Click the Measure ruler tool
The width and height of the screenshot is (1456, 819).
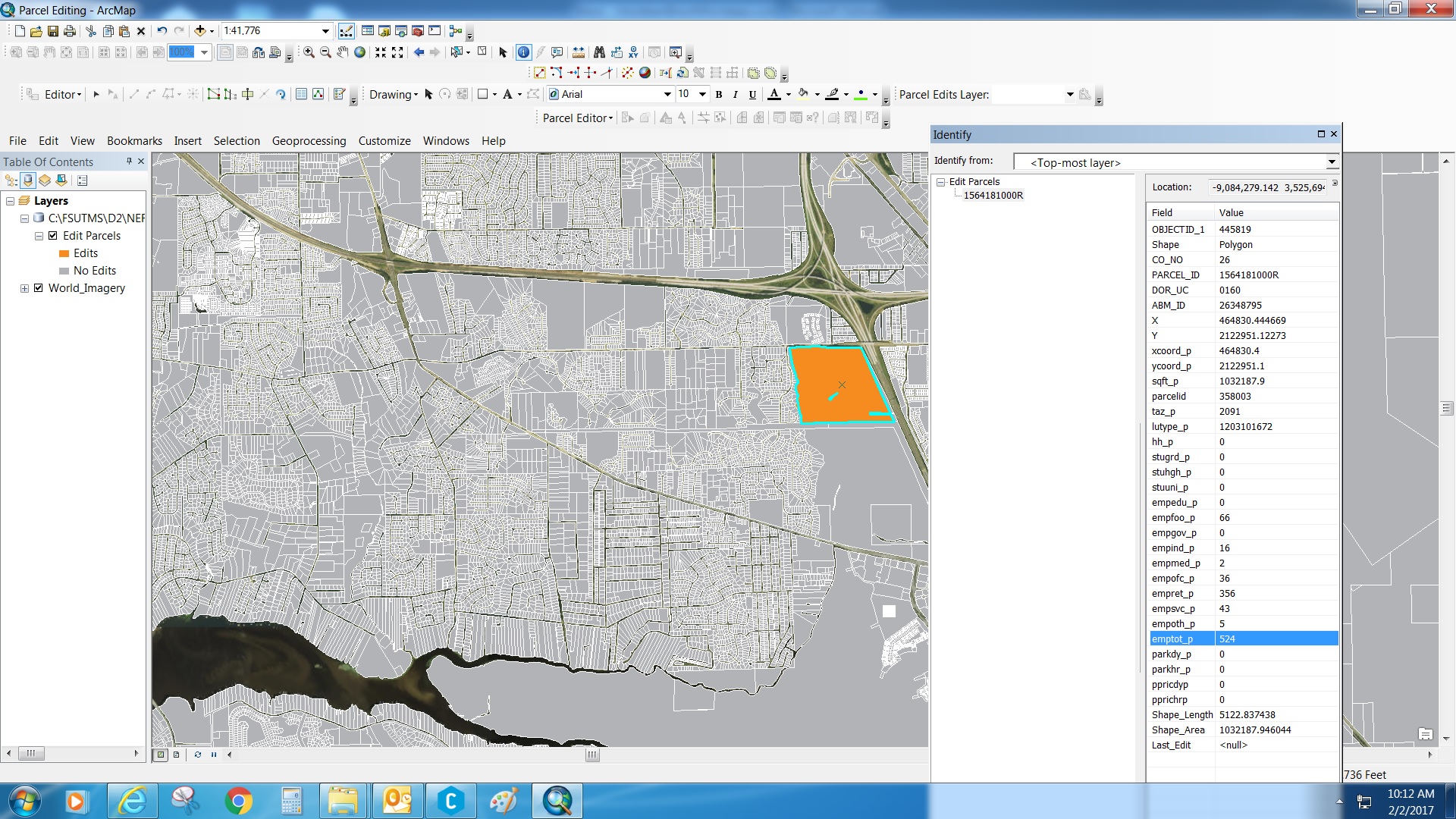[579, 52]
